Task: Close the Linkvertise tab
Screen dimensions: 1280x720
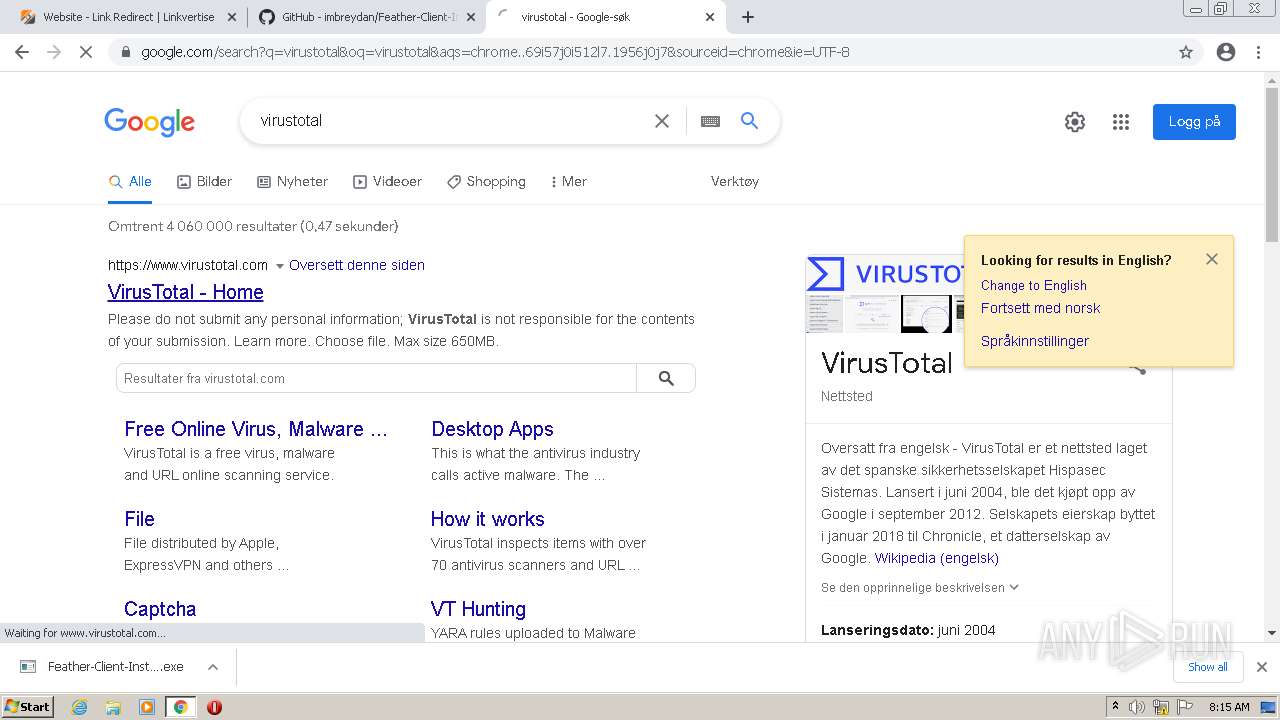Action: 232,17
